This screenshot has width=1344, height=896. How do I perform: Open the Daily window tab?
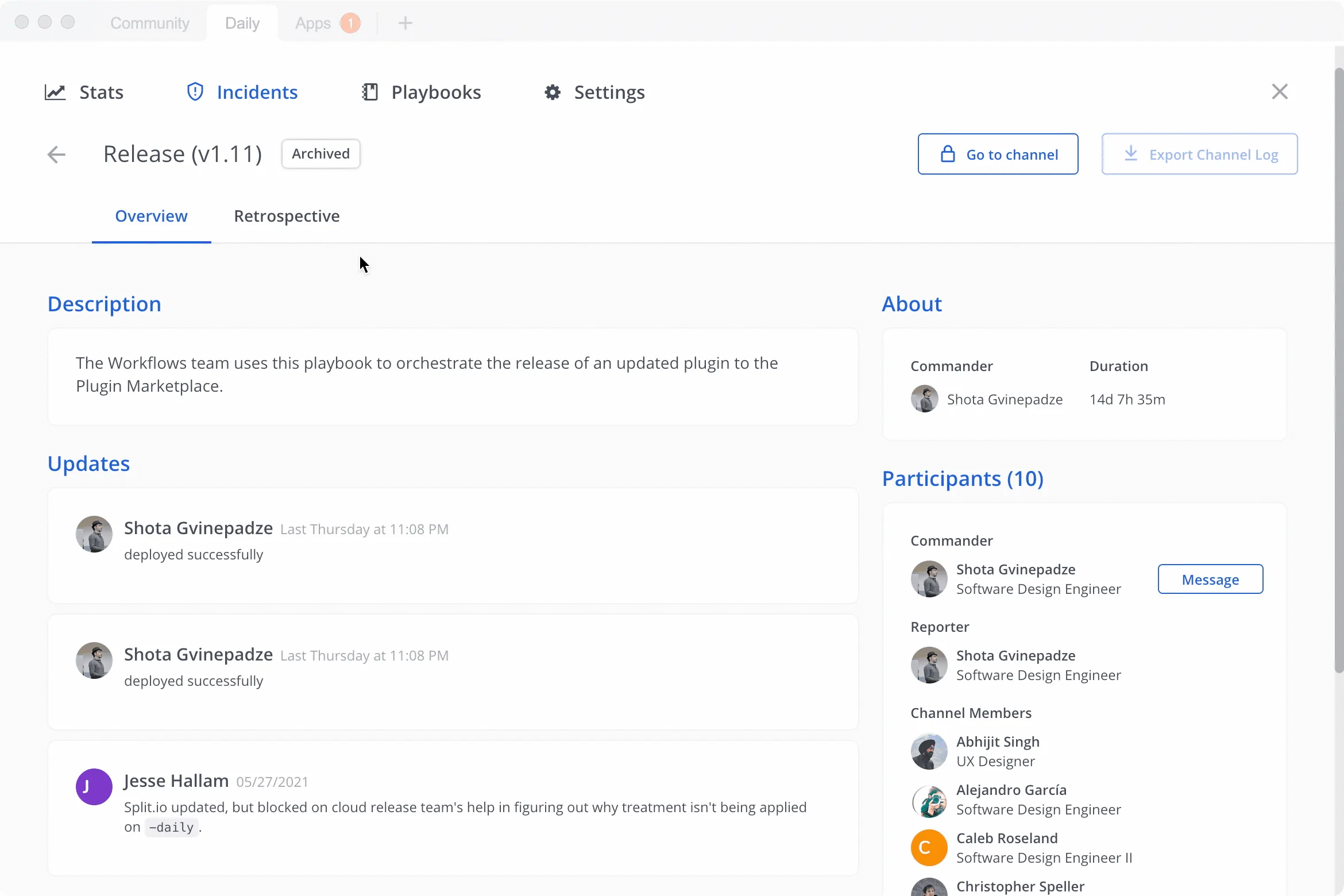(242, 23)
